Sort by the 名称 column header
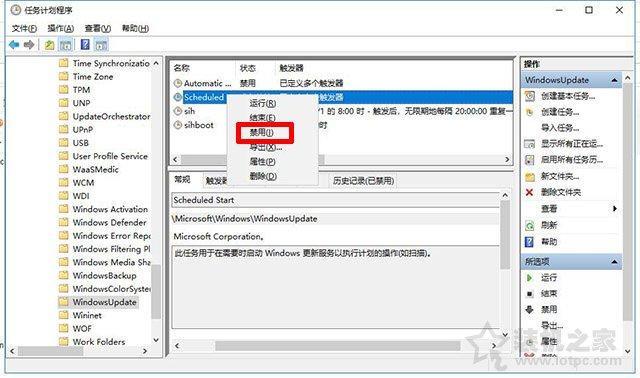 (203, 68)
